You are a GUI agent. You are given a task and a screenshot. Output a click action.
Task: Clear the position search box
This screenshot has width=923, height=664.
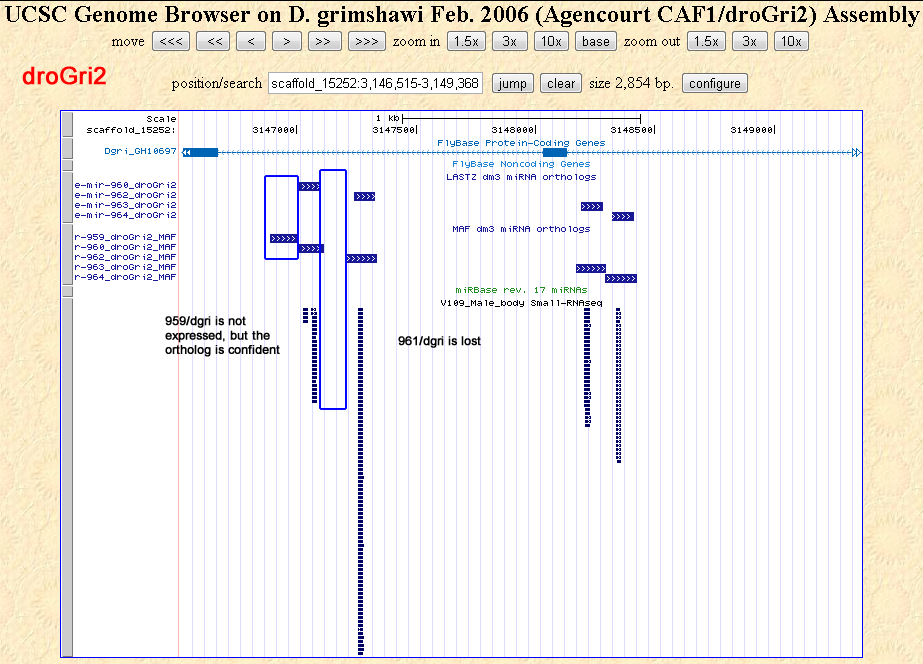561,84
